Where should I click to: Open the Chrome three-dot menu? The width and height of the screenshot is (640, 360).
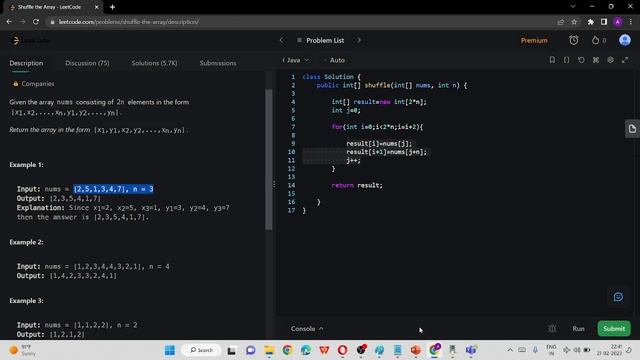click(631, 22)
